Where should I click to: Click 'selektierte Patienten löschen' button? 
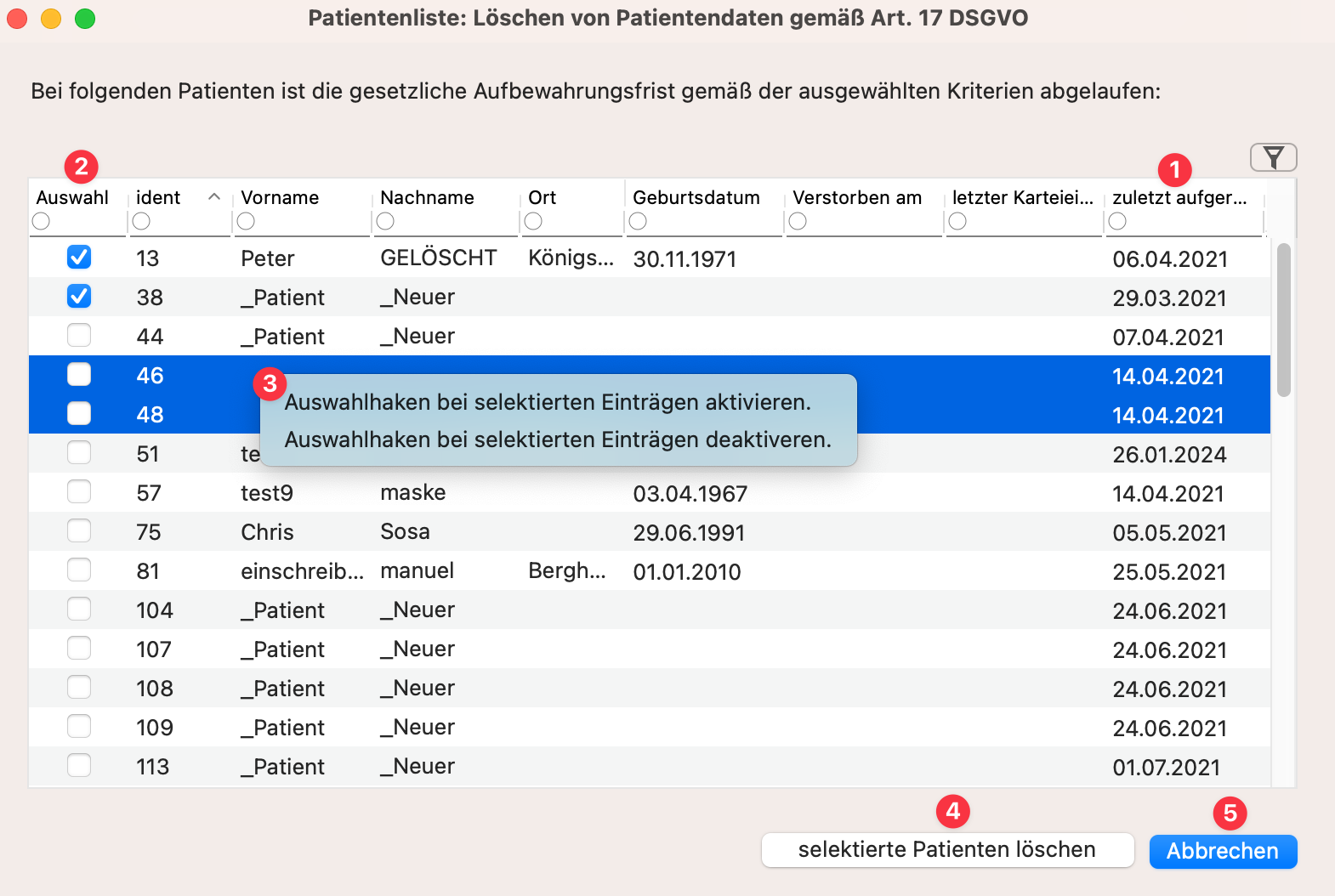pos(947,850)
